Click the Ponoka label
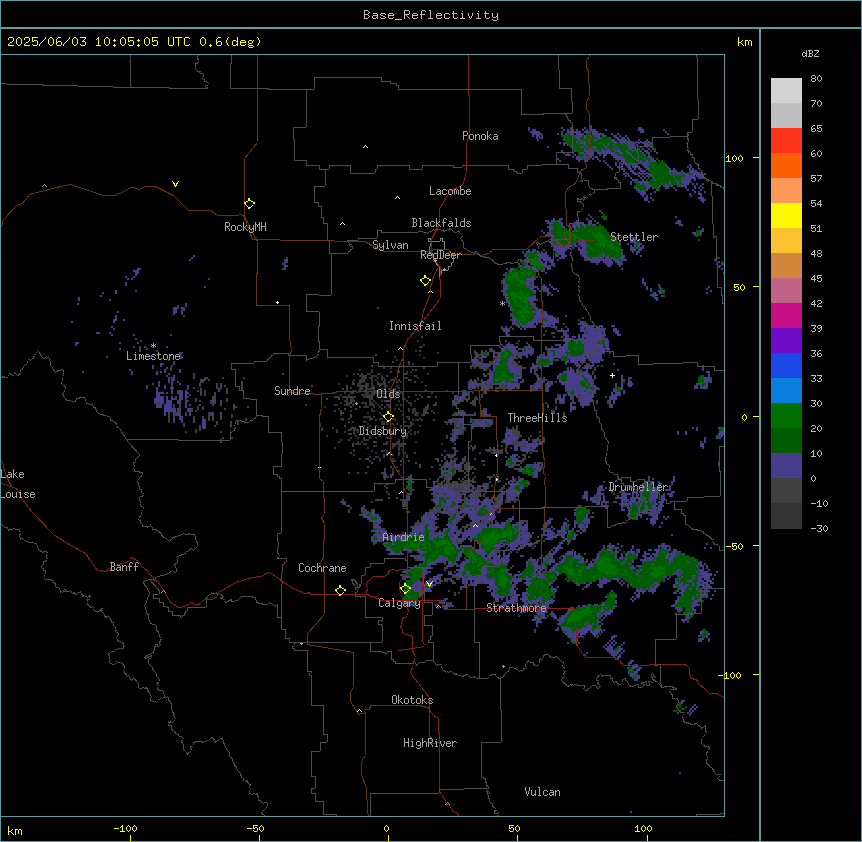This screenshot has width=862, height=842. [480, 136]
